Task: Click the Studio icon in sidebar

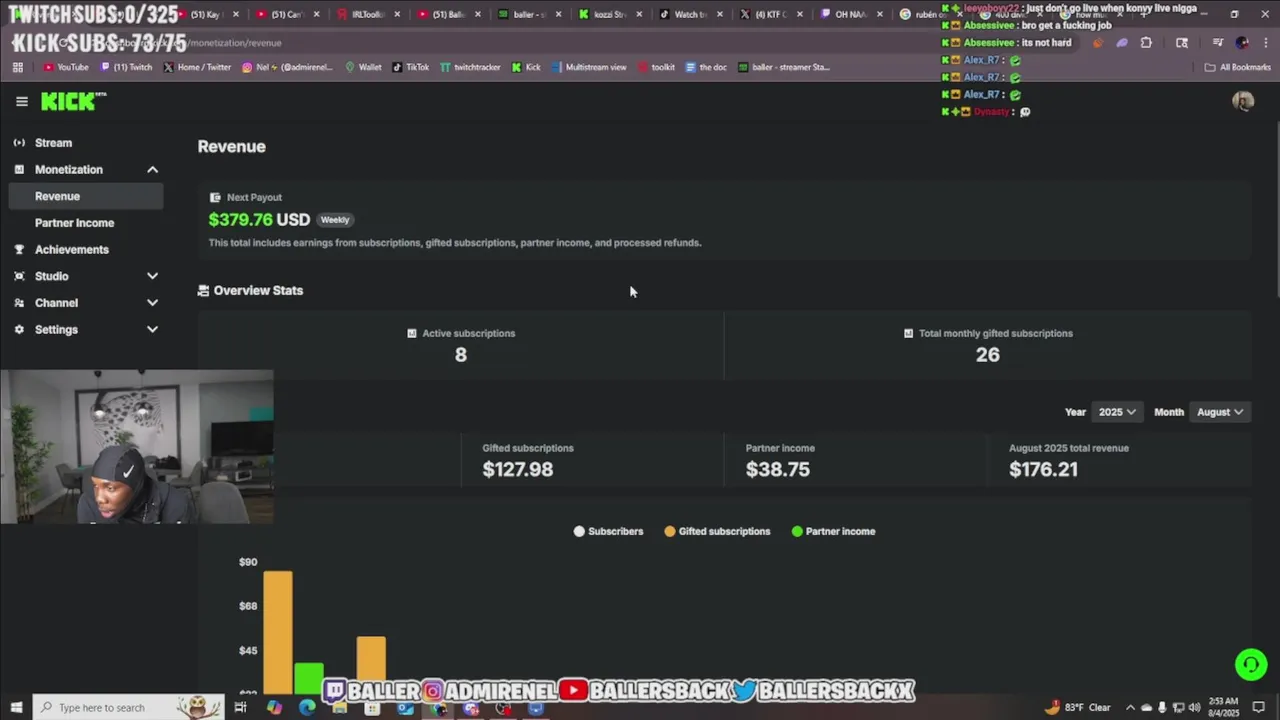Action: pyautogui.click(x=19, y=276)
